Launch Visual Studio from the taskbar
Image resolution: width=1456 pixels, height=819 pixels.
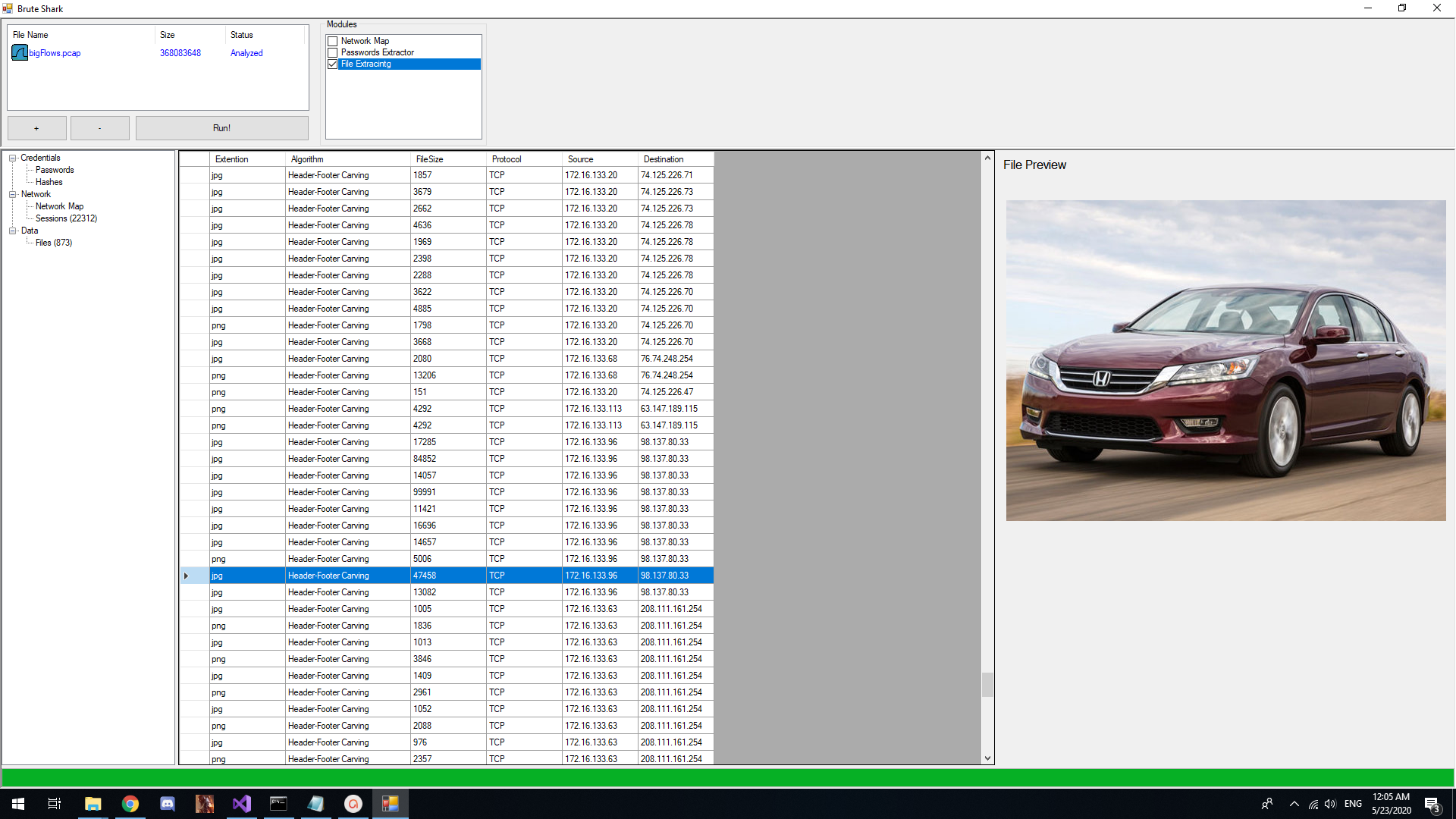(x=242, y=804)
